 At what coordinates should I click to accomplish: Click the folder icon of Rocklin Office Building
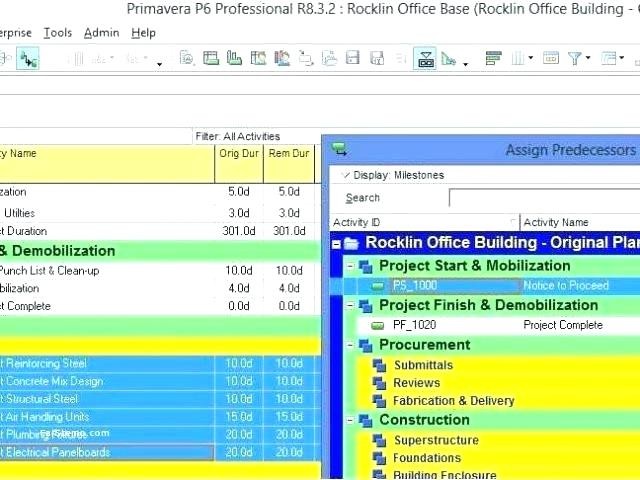(x=352, y=243)
